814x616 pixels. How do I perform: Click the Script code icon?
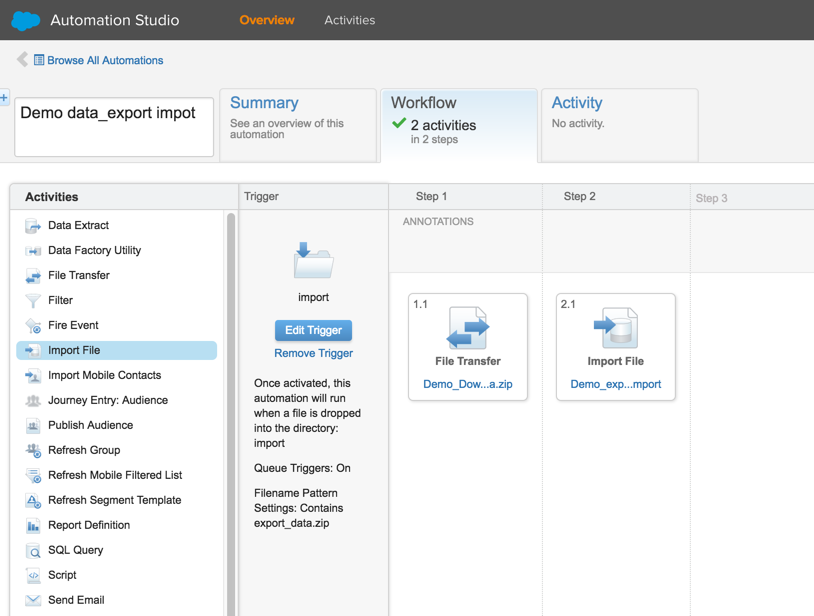(33, 575)
